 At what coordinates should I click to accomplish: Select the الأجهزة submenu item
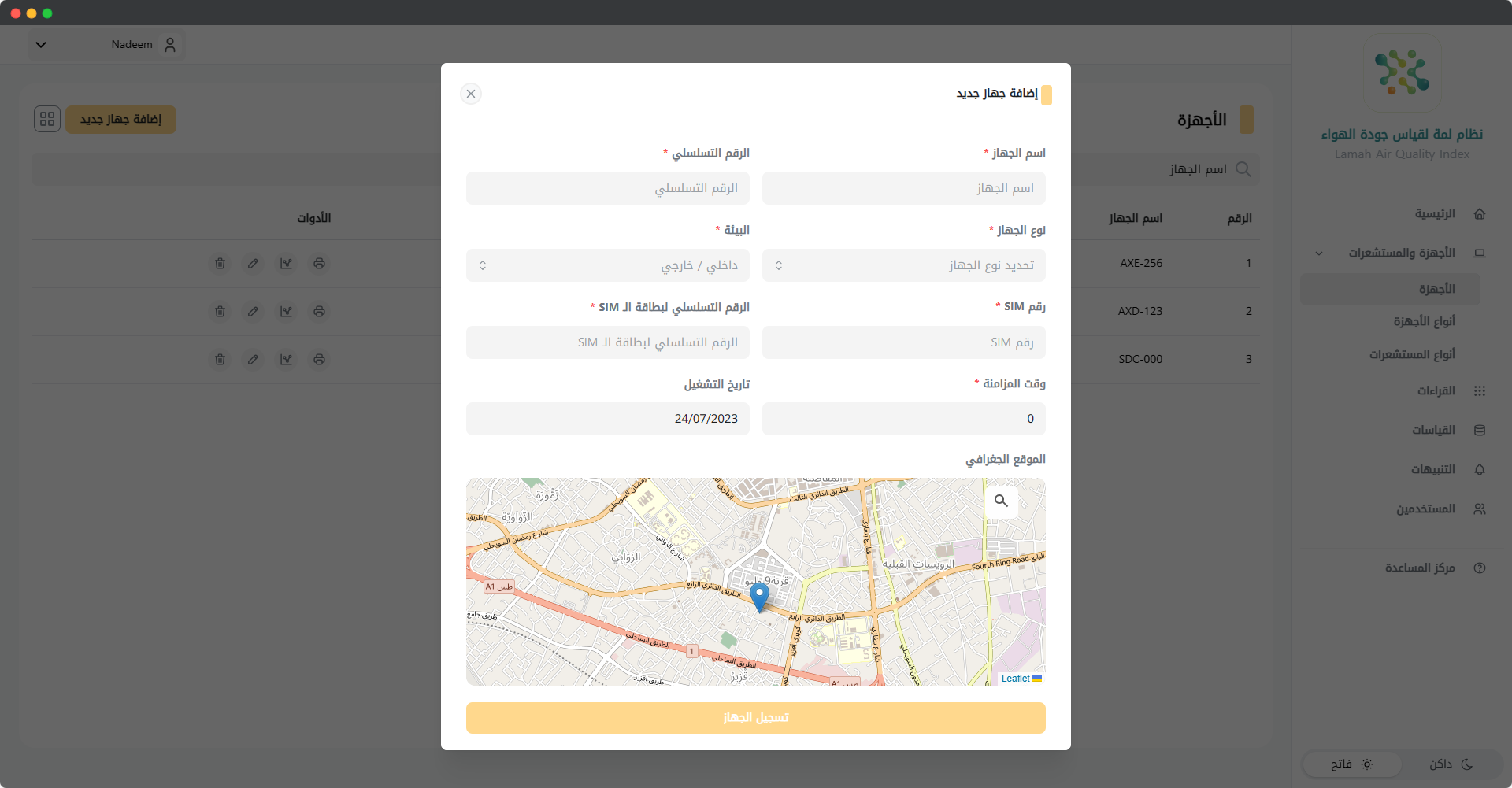(1391, 290)
